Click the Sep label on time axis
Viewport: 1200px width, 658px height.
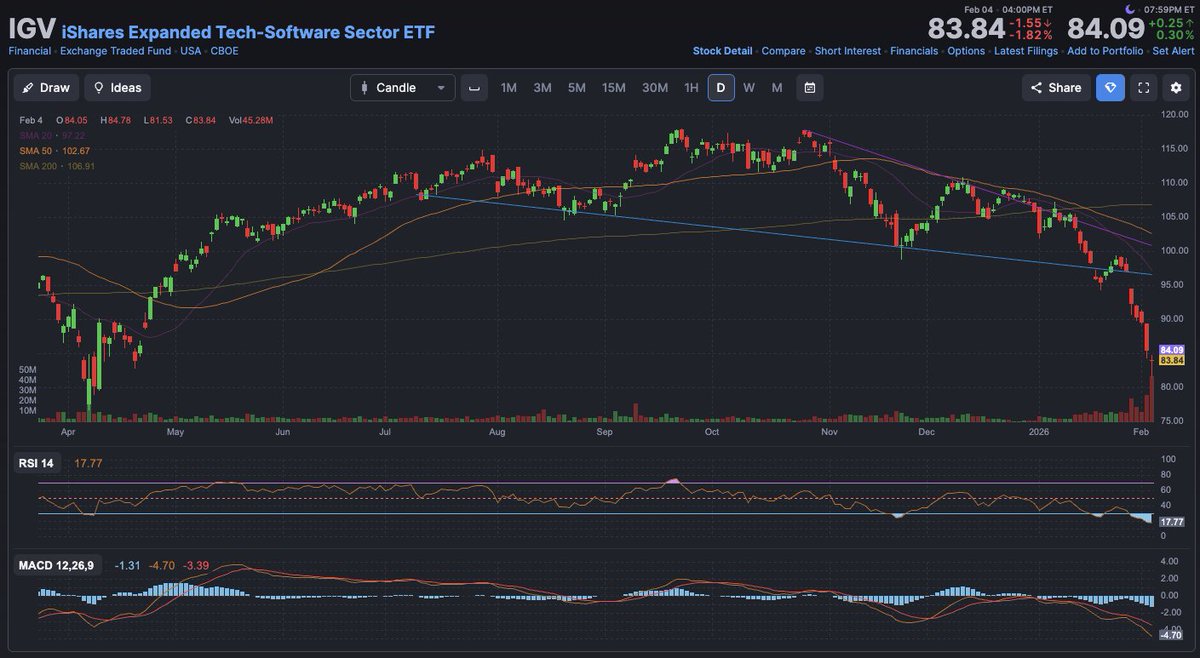coord(604,432)
